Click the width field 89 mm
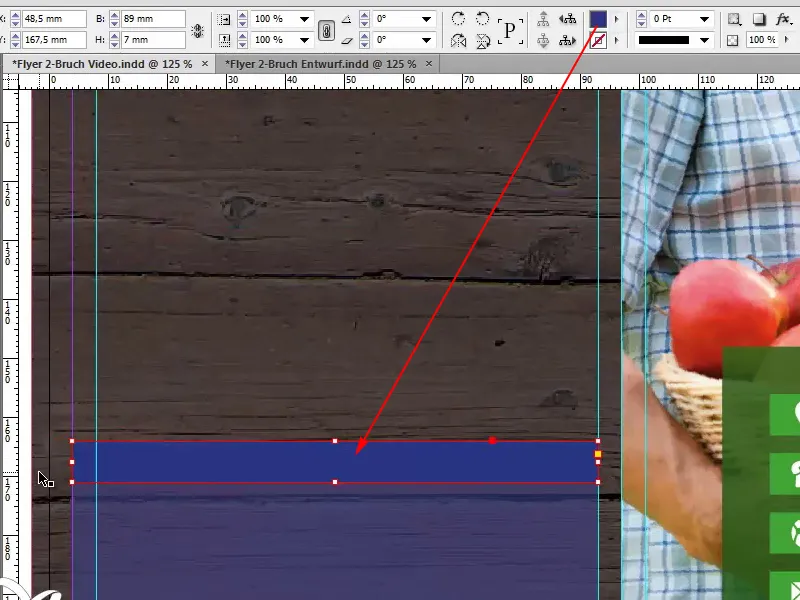 (x=153, y=19)
